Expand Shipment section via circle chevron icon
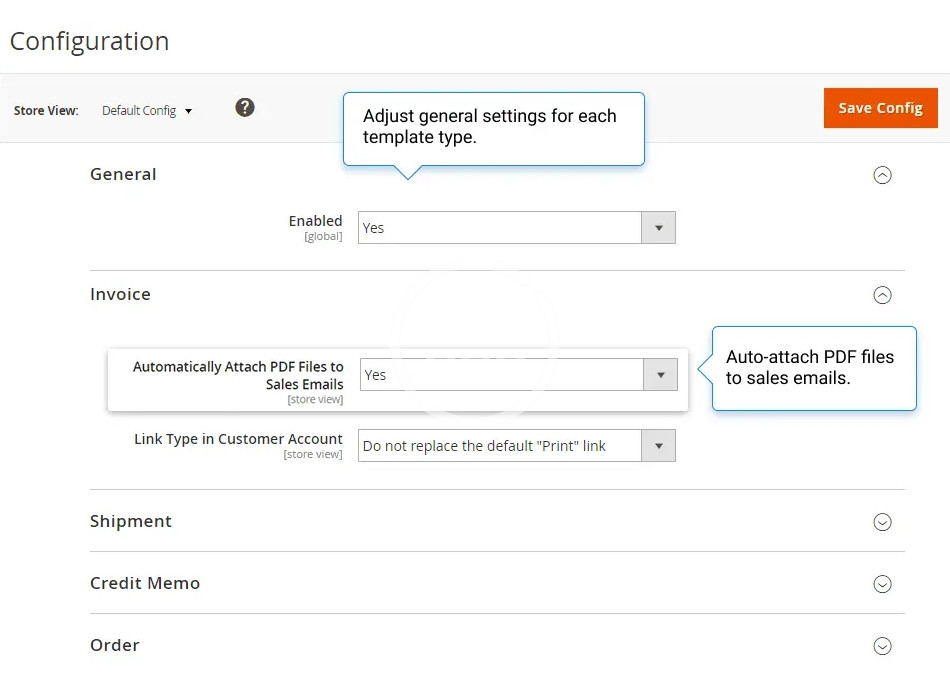The height and width of the screenshot is (686, 950). [x=882, y=522]
